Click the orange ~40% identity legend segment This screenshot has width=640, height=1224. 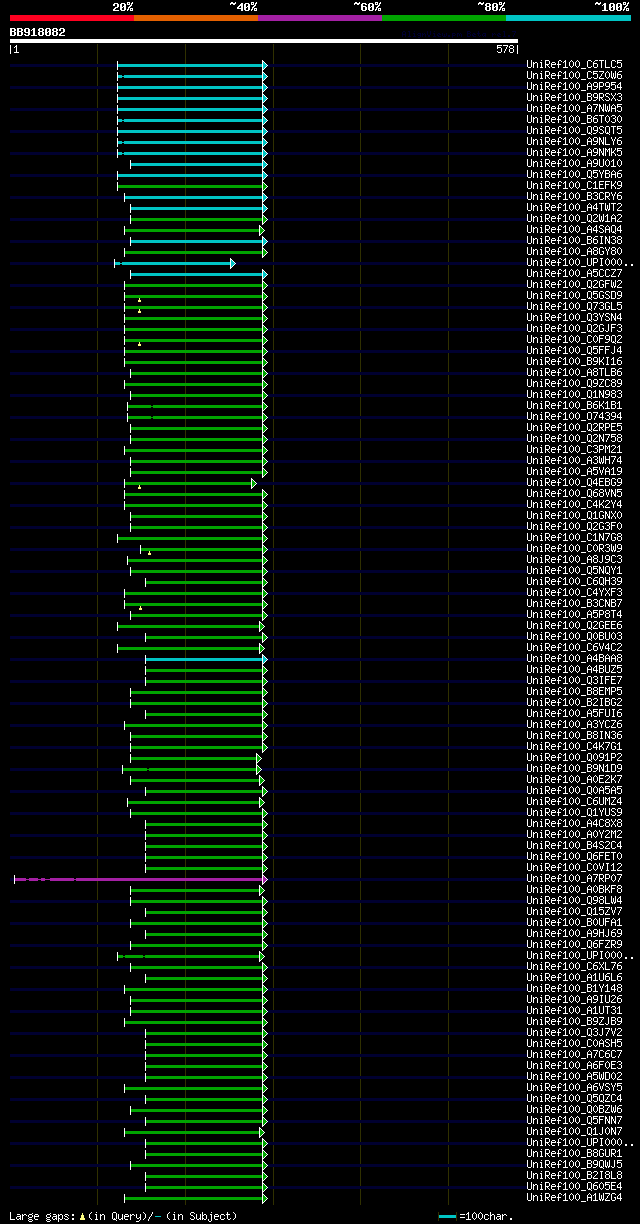pos(196,18)
